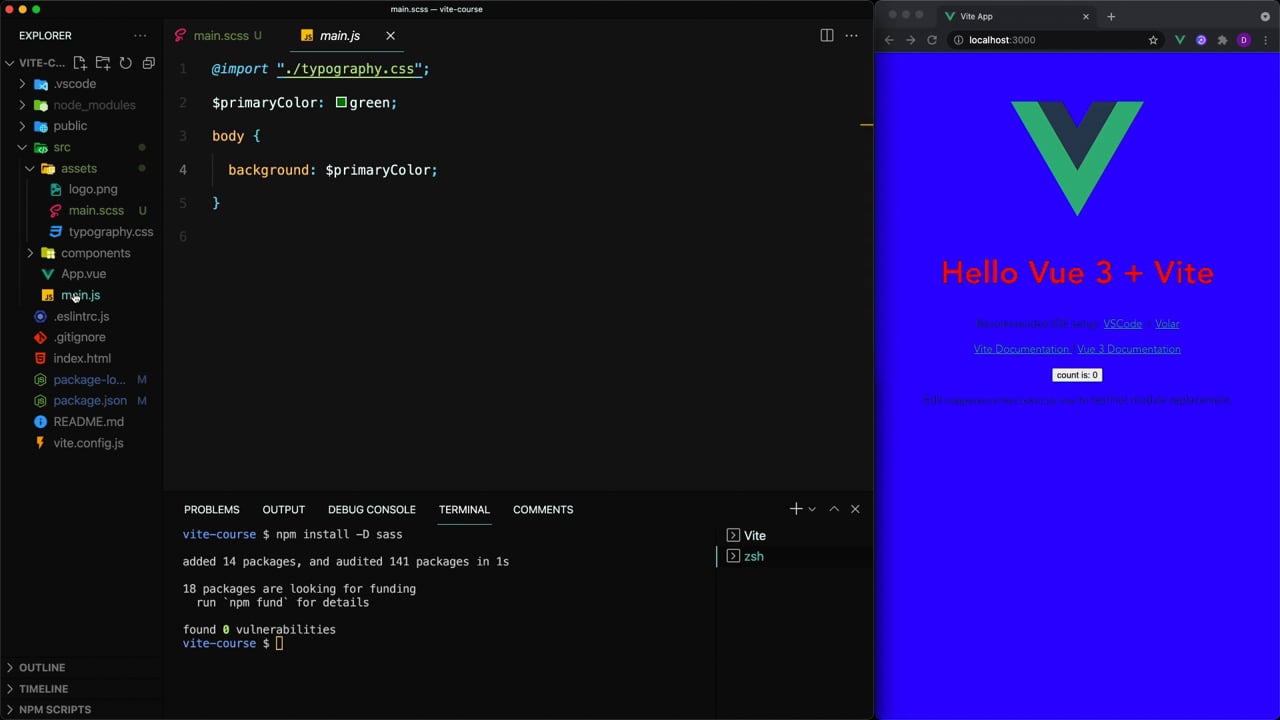
Task: Open README.md file
Action: [x=88, y=422]
